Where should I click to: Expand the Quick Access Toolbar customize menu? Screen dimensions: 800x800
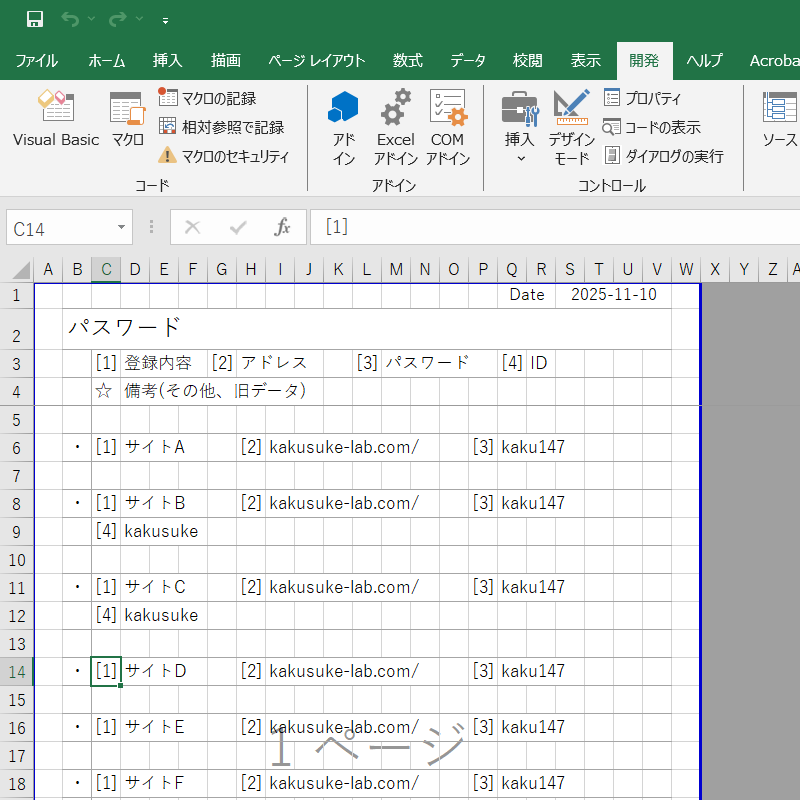[165, 20]
